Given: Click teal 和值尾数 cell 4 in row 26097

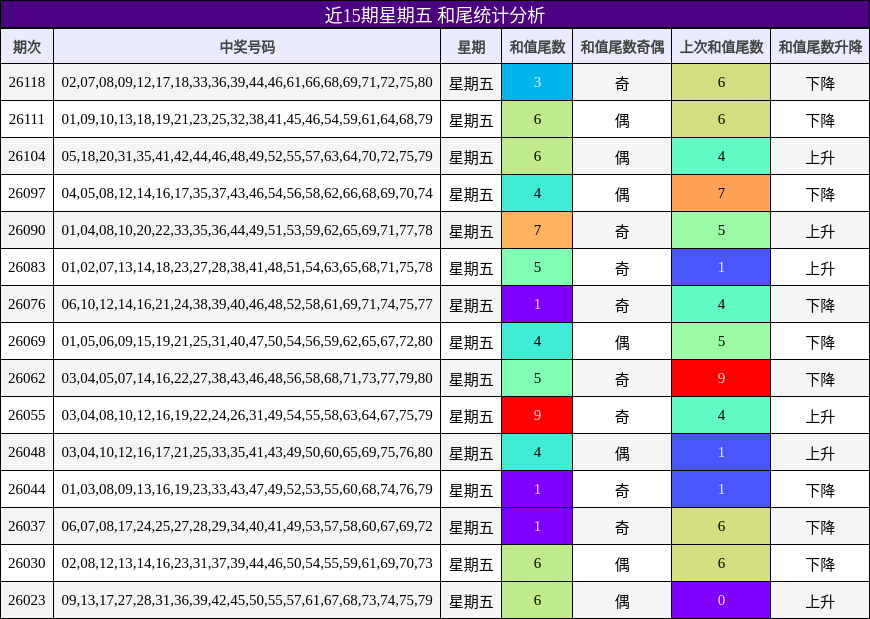Looking at the screenshot, I should point(537,193).
